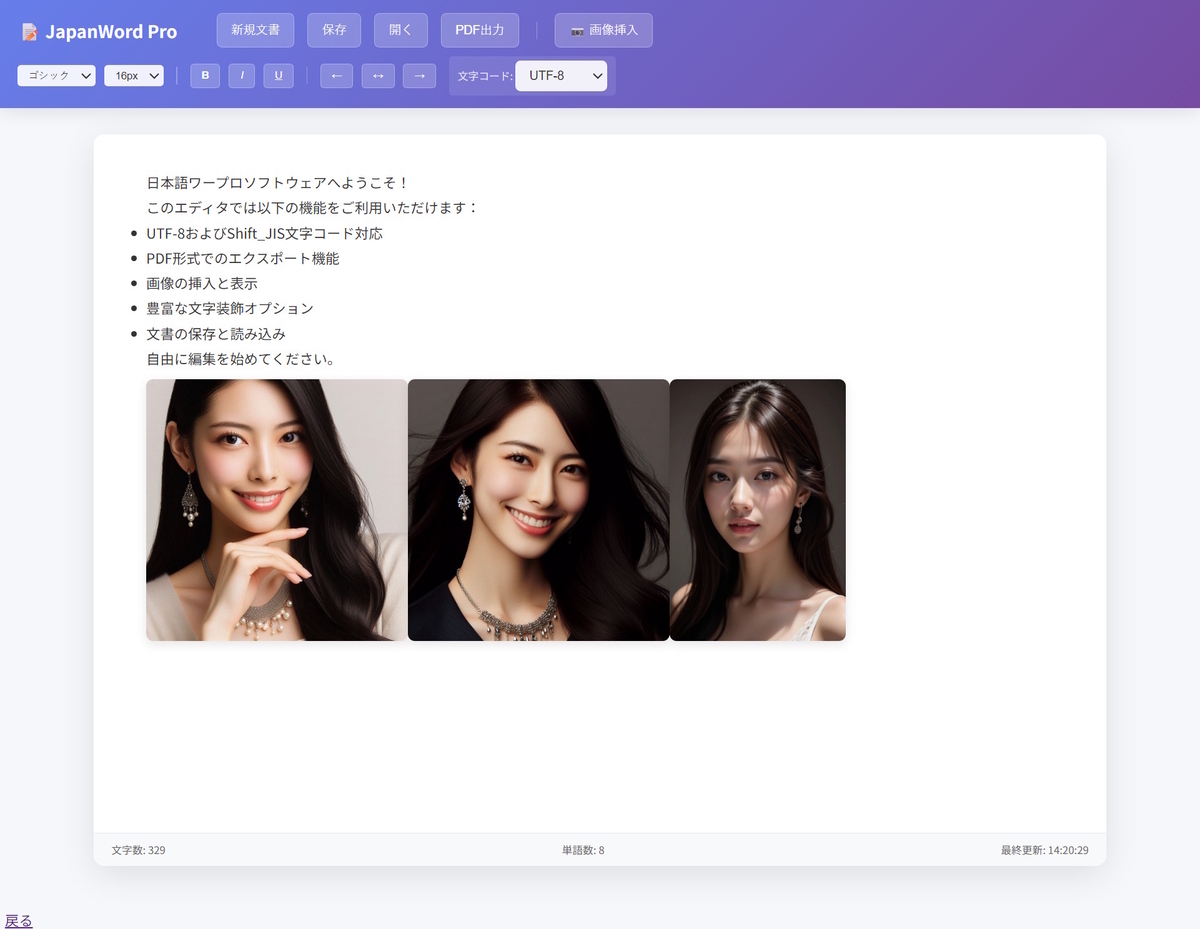The image size is (1200, 929).
Task: Select the third narrow portrait image
Action: tap(758, 510)
